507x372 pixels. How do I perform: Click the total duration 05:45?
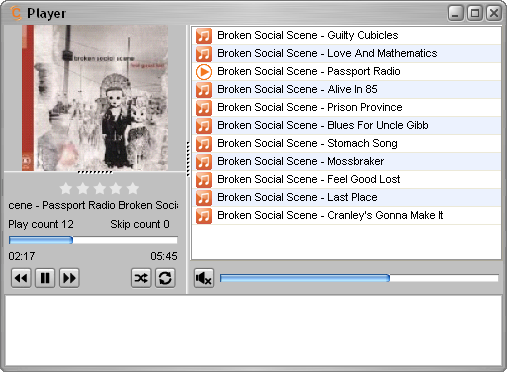(x=164, y=256)
